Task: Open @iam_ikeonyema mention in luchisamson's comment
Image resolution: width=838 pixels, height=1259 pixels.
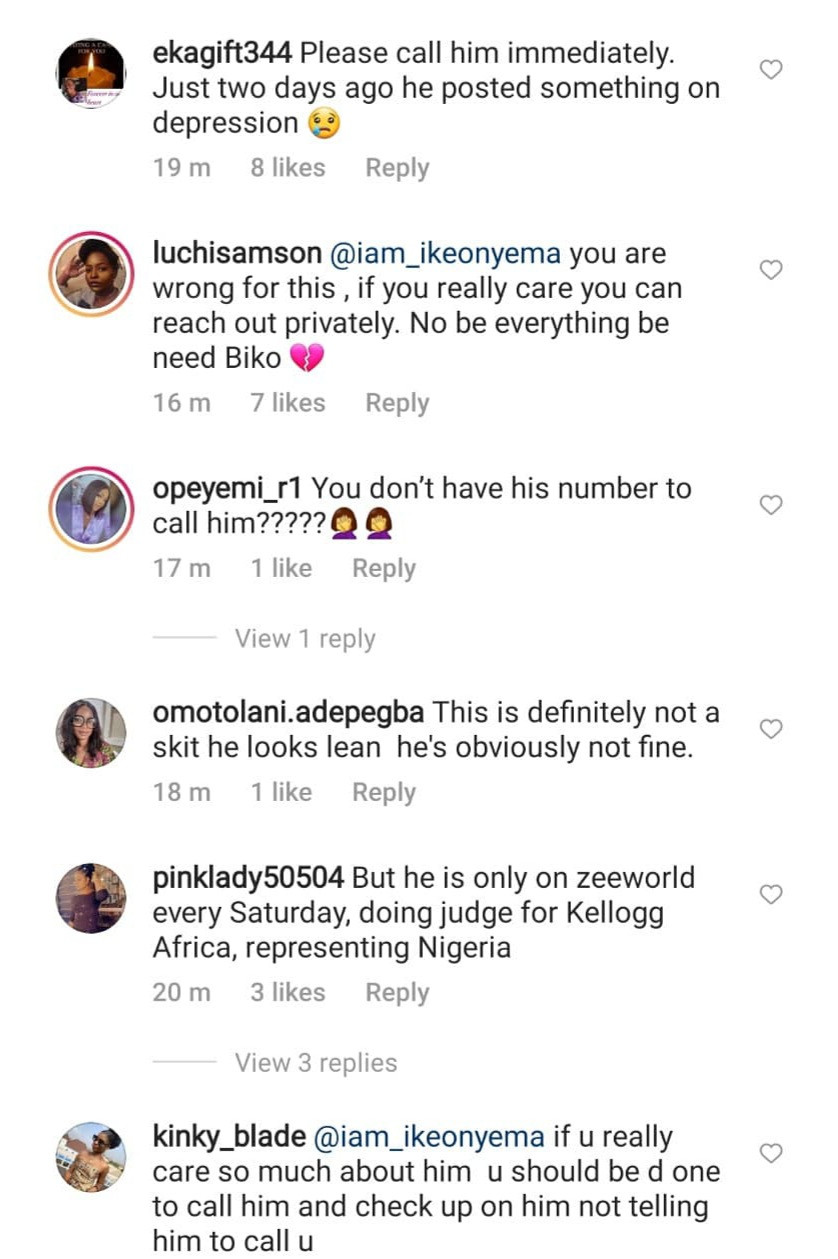Action: [445, 254]
